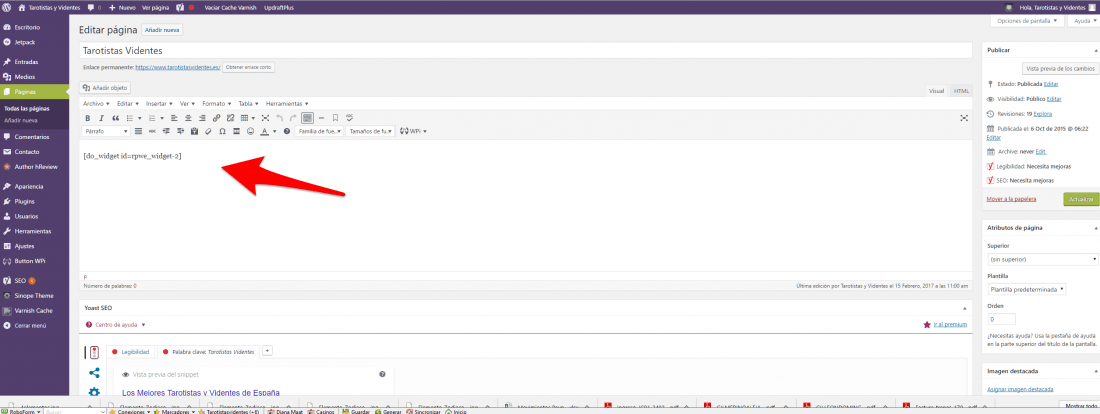This screenshot has height=414, width=1100.
Task: Open Familia de fuentes dropdown
Action: point(318,131)
